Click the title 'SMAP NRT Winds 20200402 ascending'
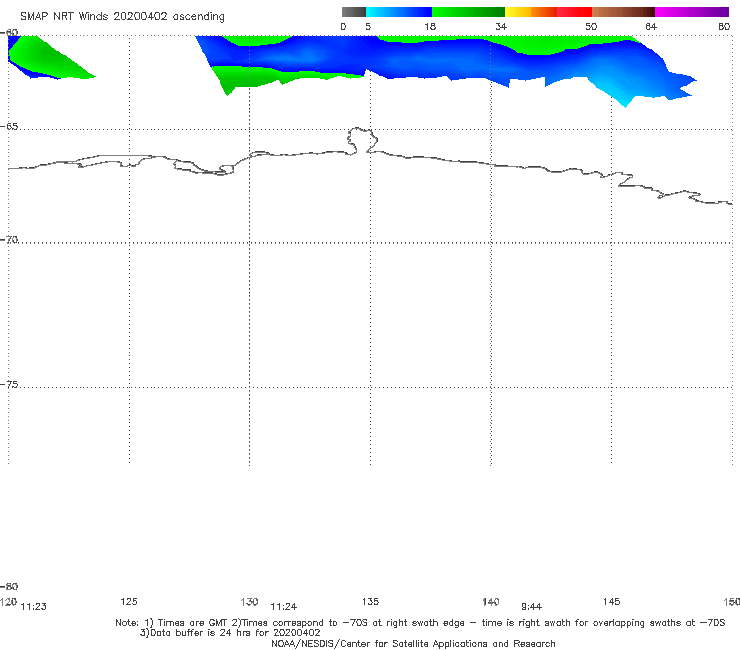The image size is (740, 650). coord(122,16)
